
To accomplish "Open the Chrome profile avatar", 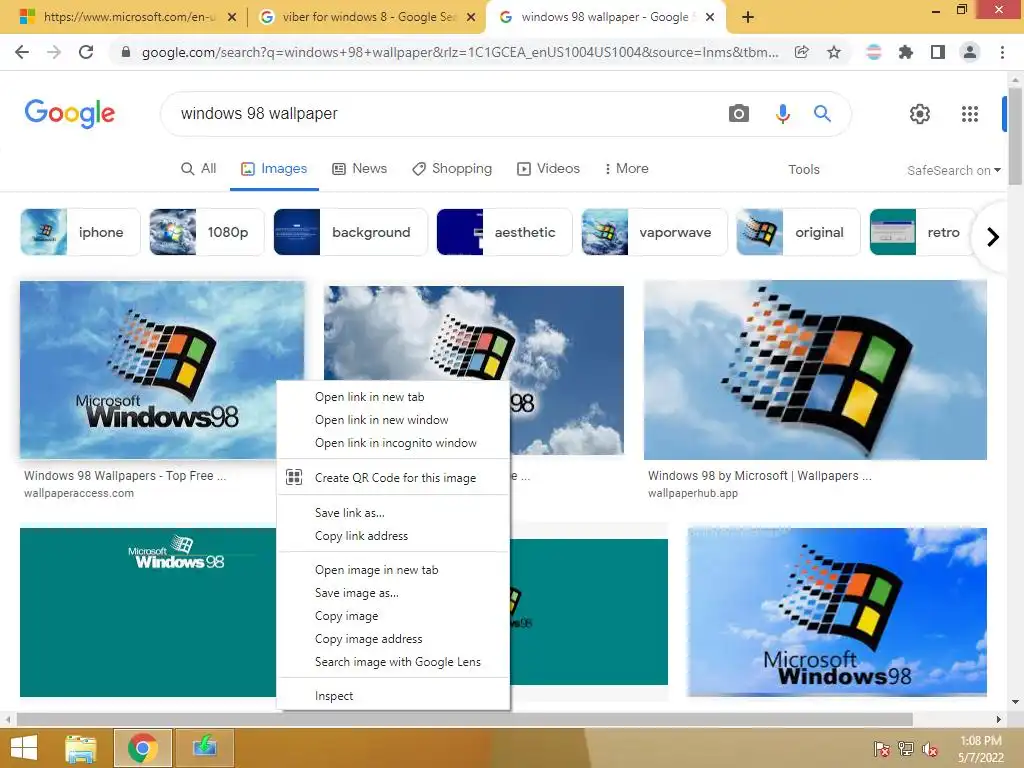I will pos(970,52).
